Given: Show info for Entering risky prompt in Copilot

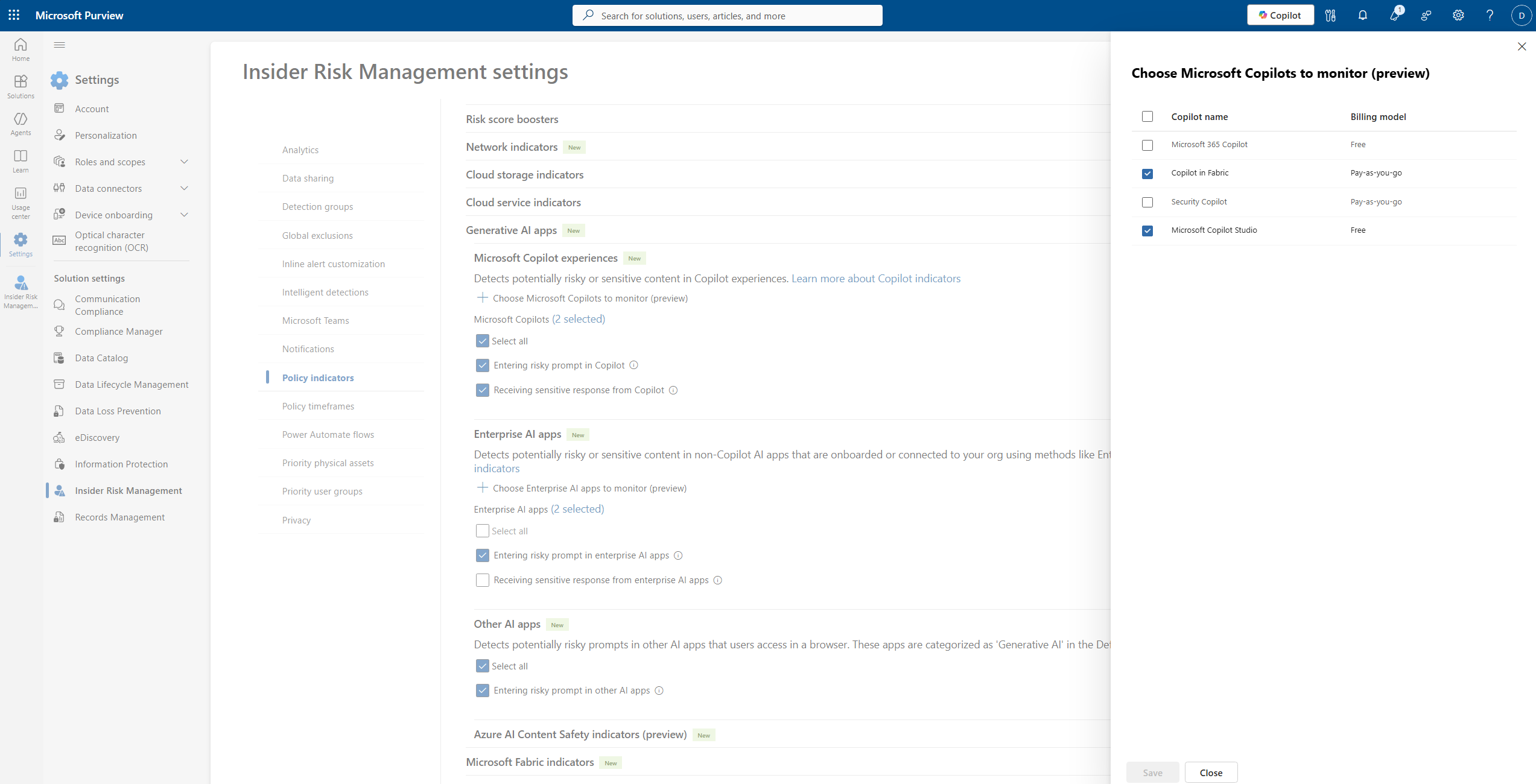Looking at the screenshot, I should pos(633,365).
